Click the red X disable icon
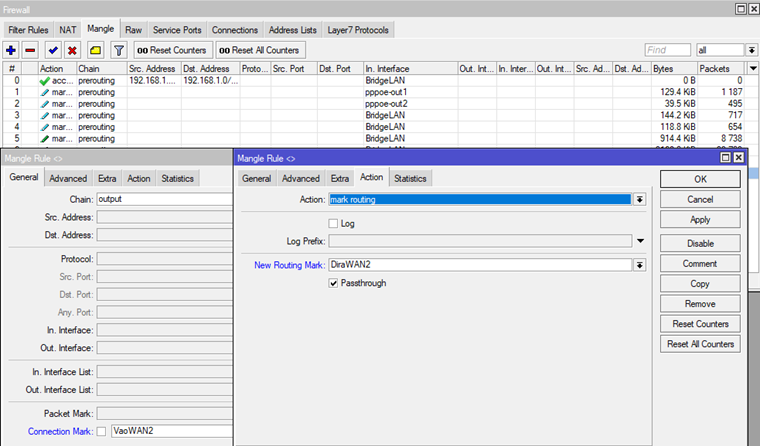This screenshot has height=446, width=760. click(x=72, y=50)
